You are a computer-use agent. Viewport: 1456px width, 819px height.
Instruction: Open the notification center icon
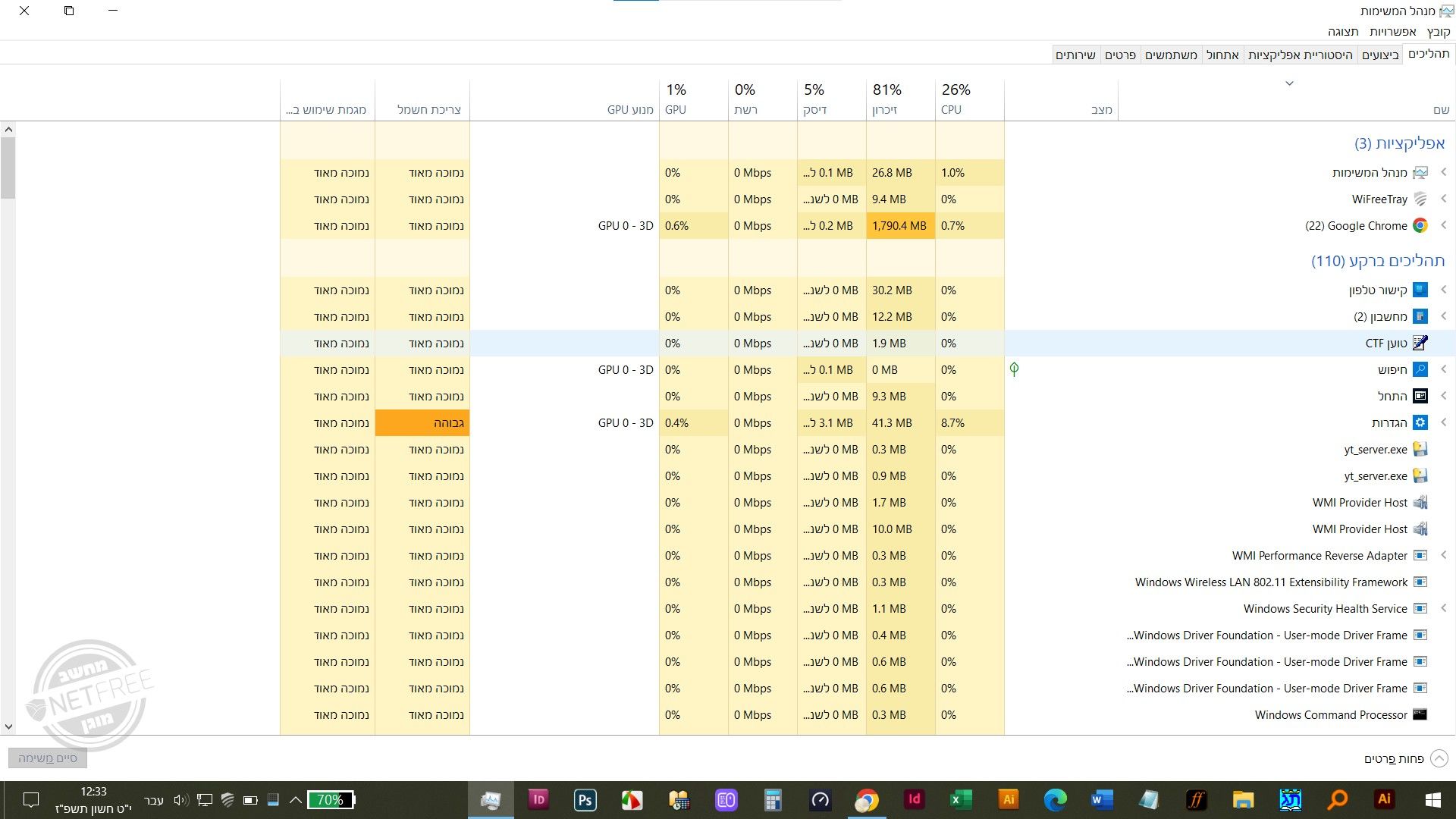31,799
